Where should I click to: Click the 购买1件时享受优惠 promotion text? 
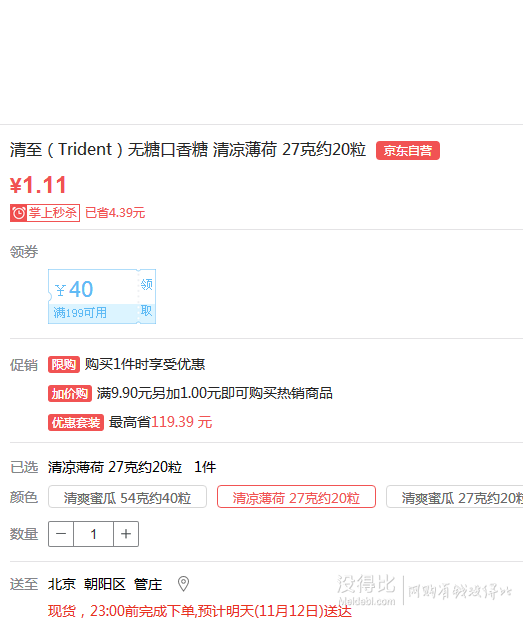tap(145, 364)
